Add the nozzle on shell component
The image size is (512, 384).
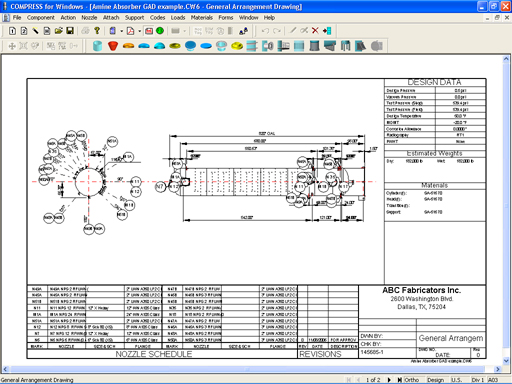click(x=268, y=46)
